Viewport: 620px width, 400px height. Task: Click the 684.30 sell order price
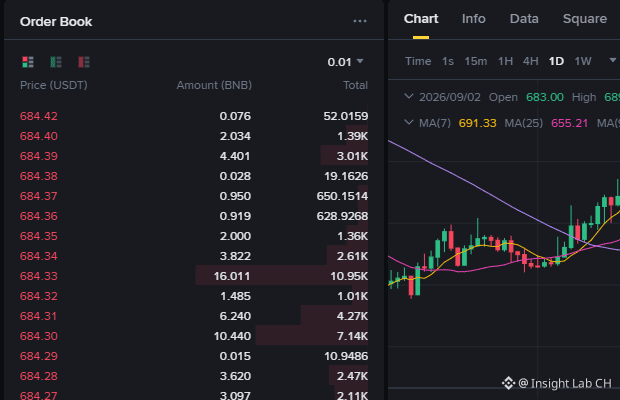(39, 336)
